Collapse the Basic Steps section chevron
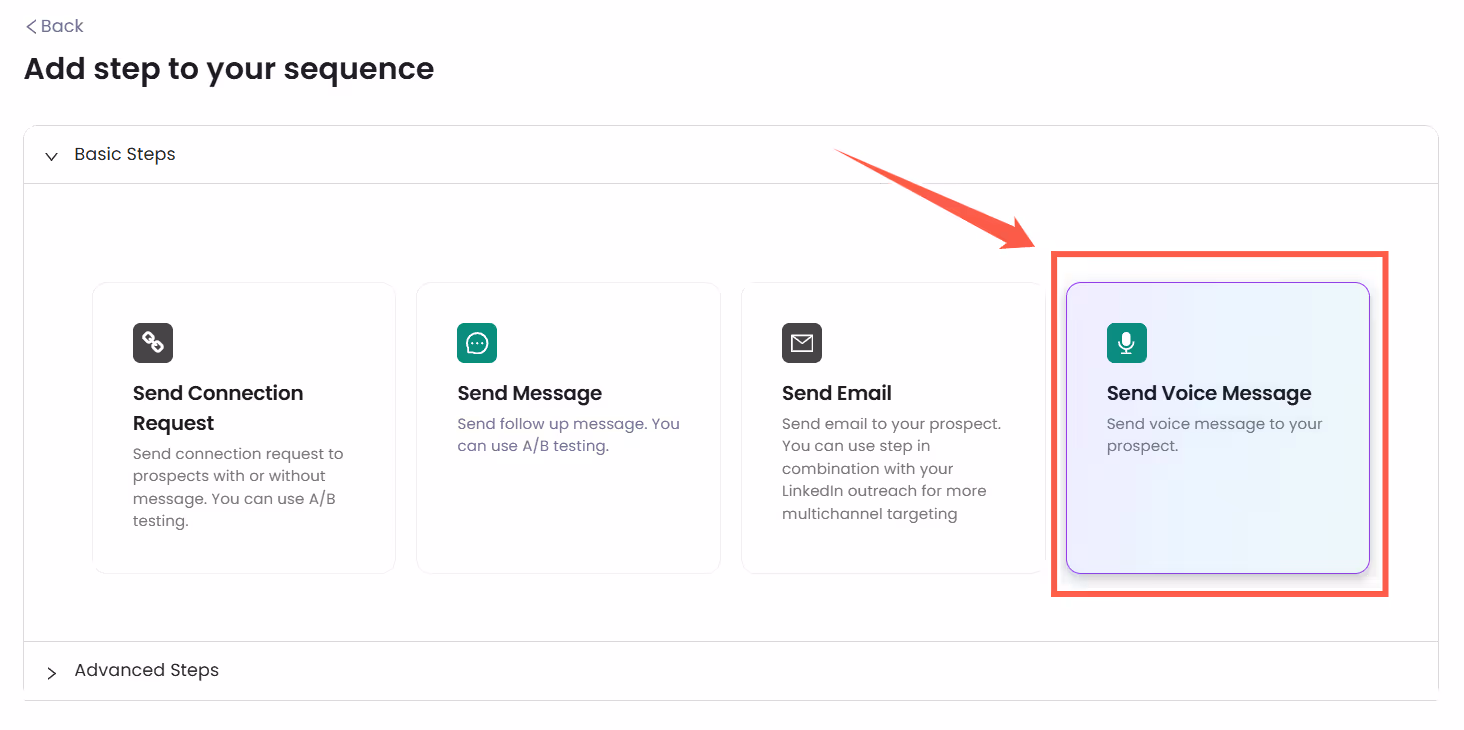This screenshot has height=730, width=1464. [51, 156]
